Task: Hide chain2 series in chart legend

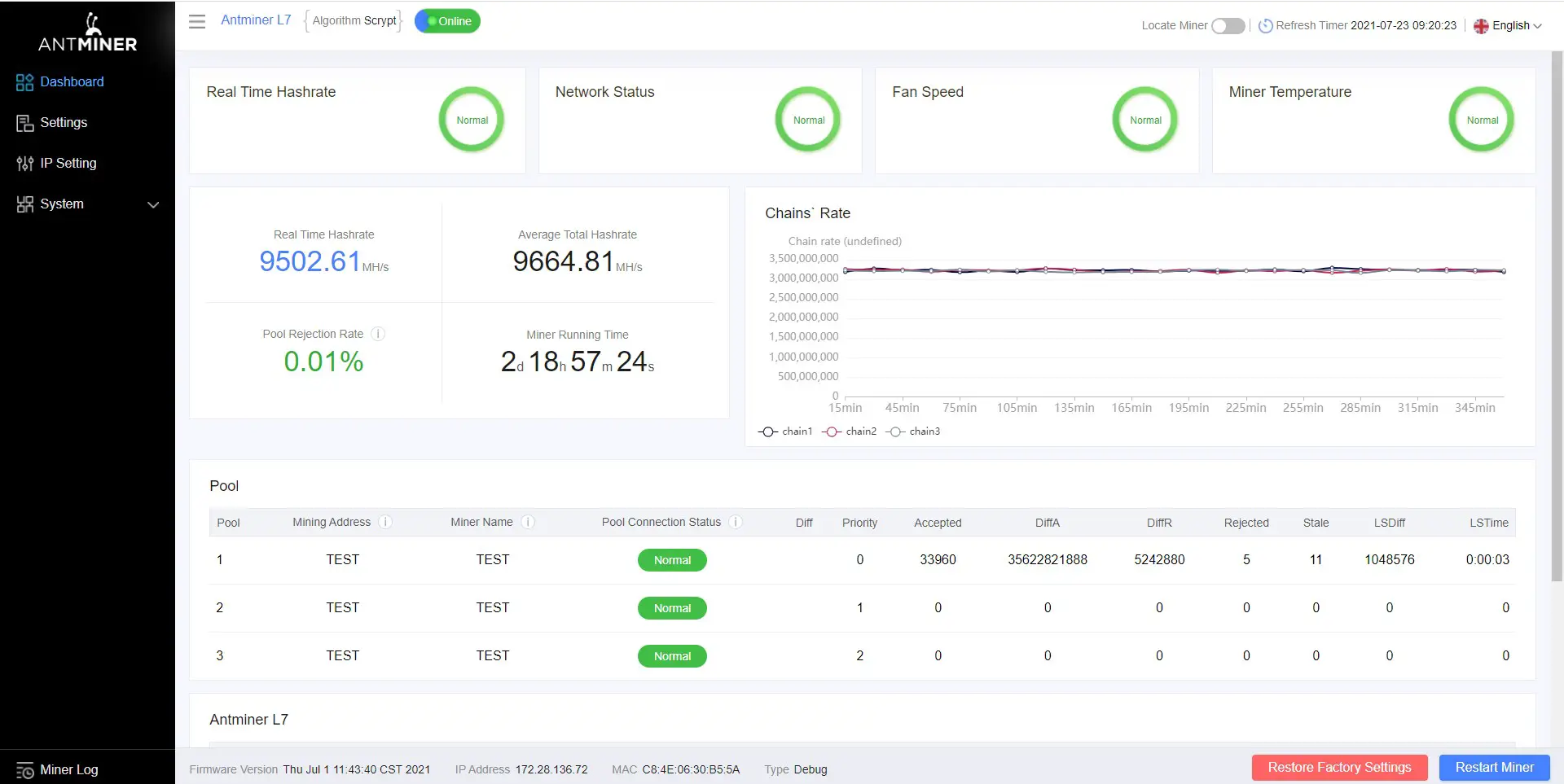Action: point(850,431)
